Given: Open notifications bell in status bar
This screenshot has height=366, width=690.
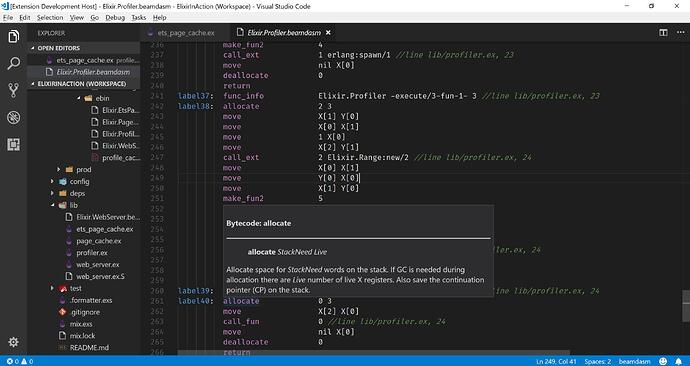Looking at the screenshot, I should pyautogui.click(x=679, y=361).
